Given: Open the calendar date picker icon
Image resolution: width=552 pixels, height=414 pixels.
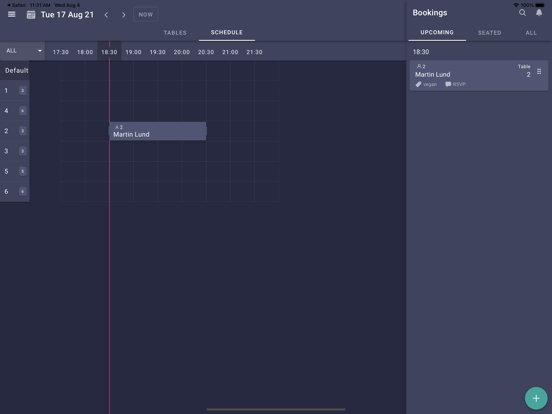Looking at the screenshot, I should 31,15.
